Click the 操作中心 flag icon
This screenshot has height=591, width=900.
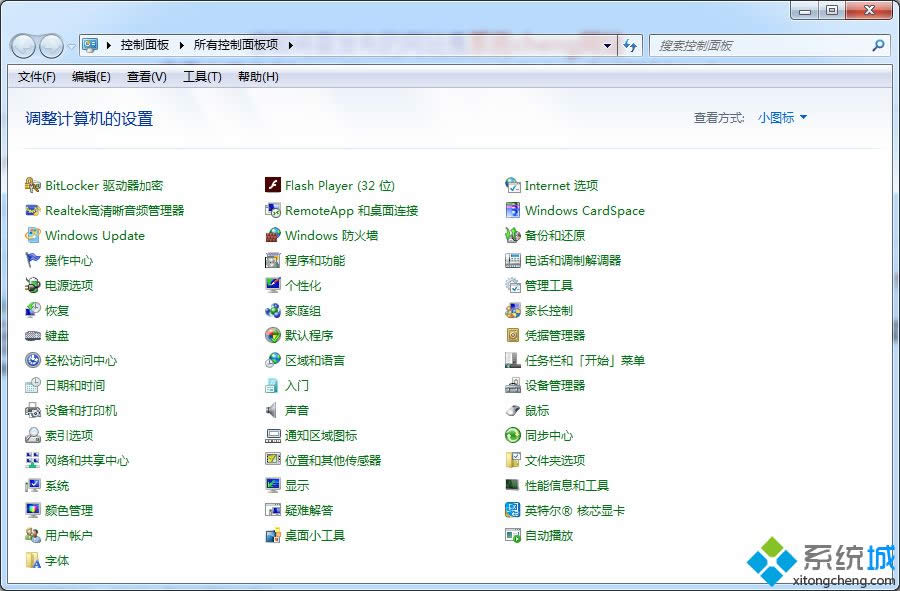pyautogui.click(x=33, y=260)
